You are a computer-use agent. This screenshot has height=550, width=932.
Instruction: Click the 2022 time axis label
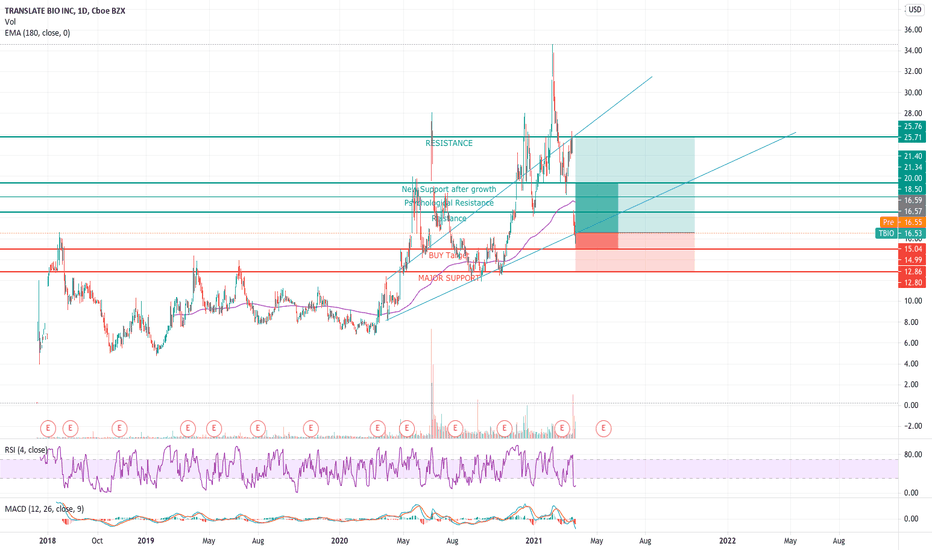pos(728,540)
